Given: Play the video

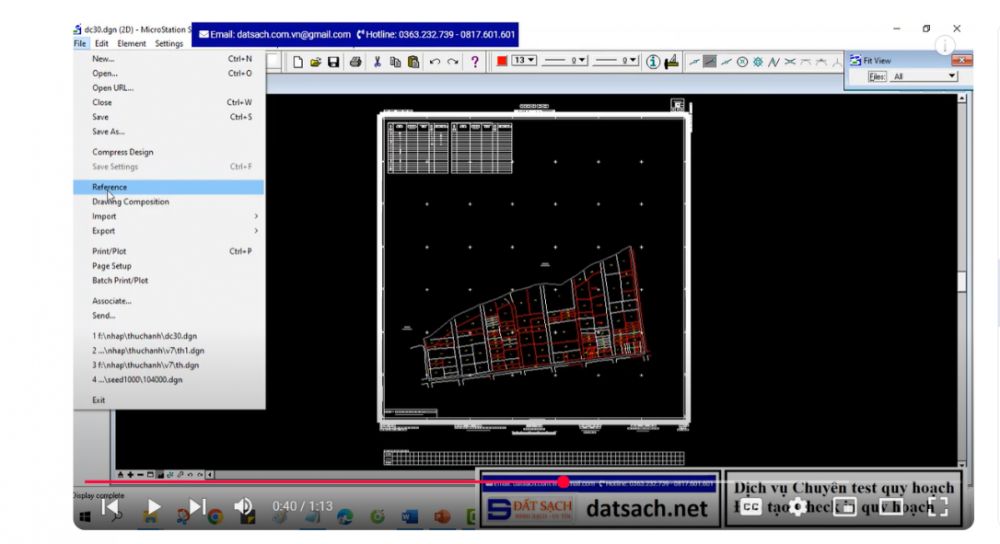Looking at the screenshot, I should pyautogui.click(x=153, y=507).
